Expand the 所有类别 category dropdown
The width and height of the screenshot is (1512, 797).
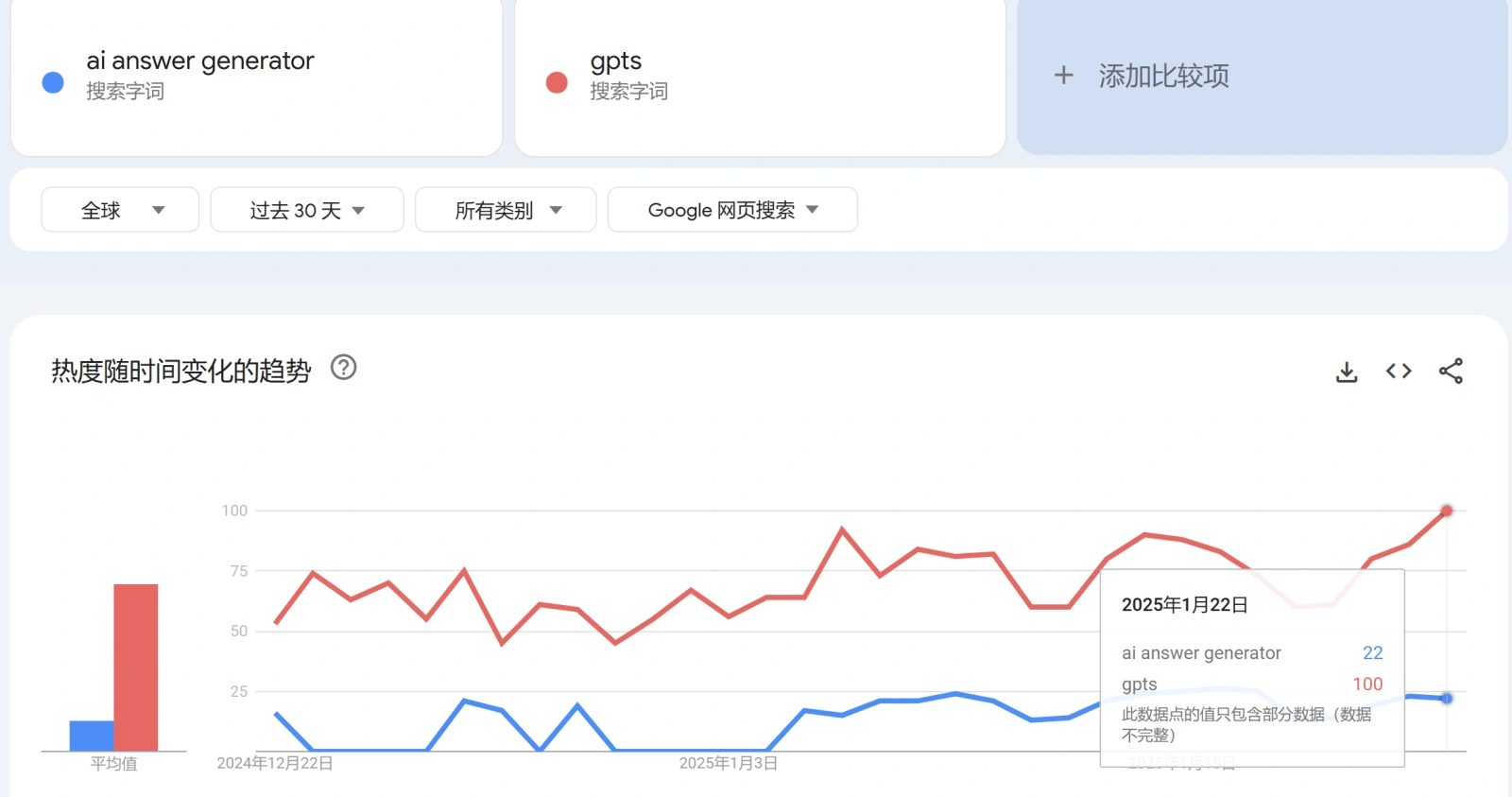[x=506, y=210]
